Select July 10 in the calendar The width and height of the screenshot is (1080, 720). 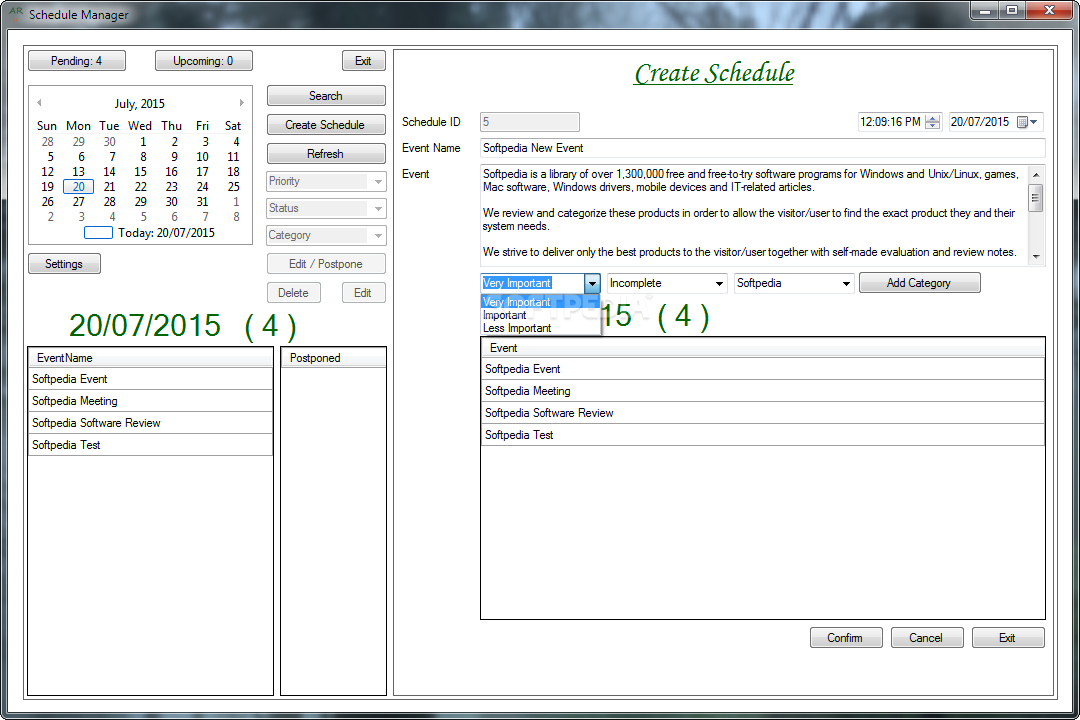click(x=202, y=156)
